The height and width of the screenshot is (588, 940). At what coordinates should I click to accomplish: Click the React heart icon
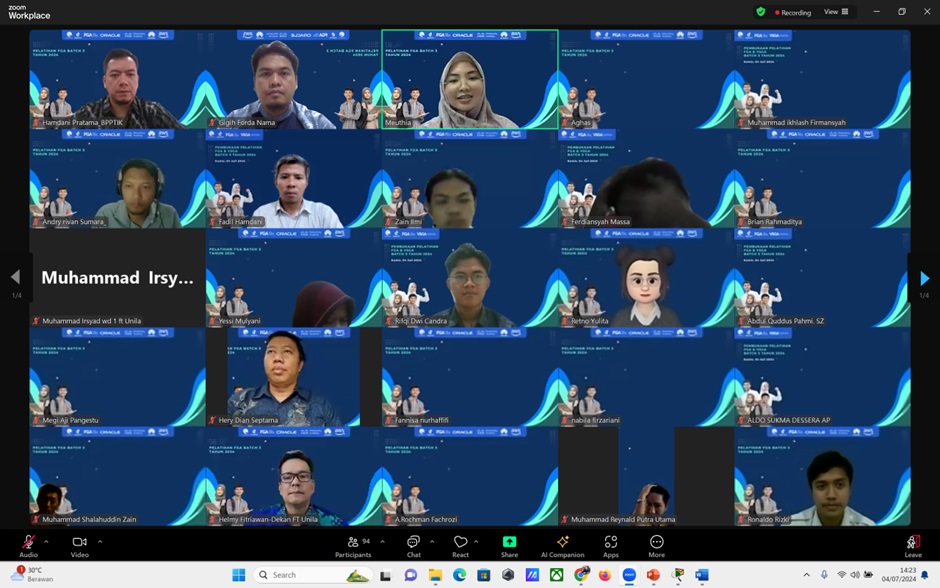[x=460, y=543]
